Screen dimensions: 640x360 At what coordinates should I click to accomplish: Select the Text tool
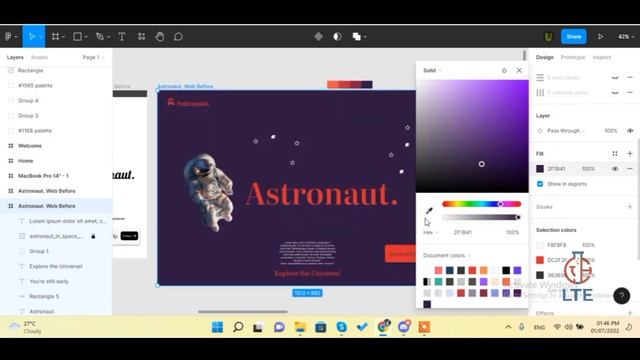(122, 37)
